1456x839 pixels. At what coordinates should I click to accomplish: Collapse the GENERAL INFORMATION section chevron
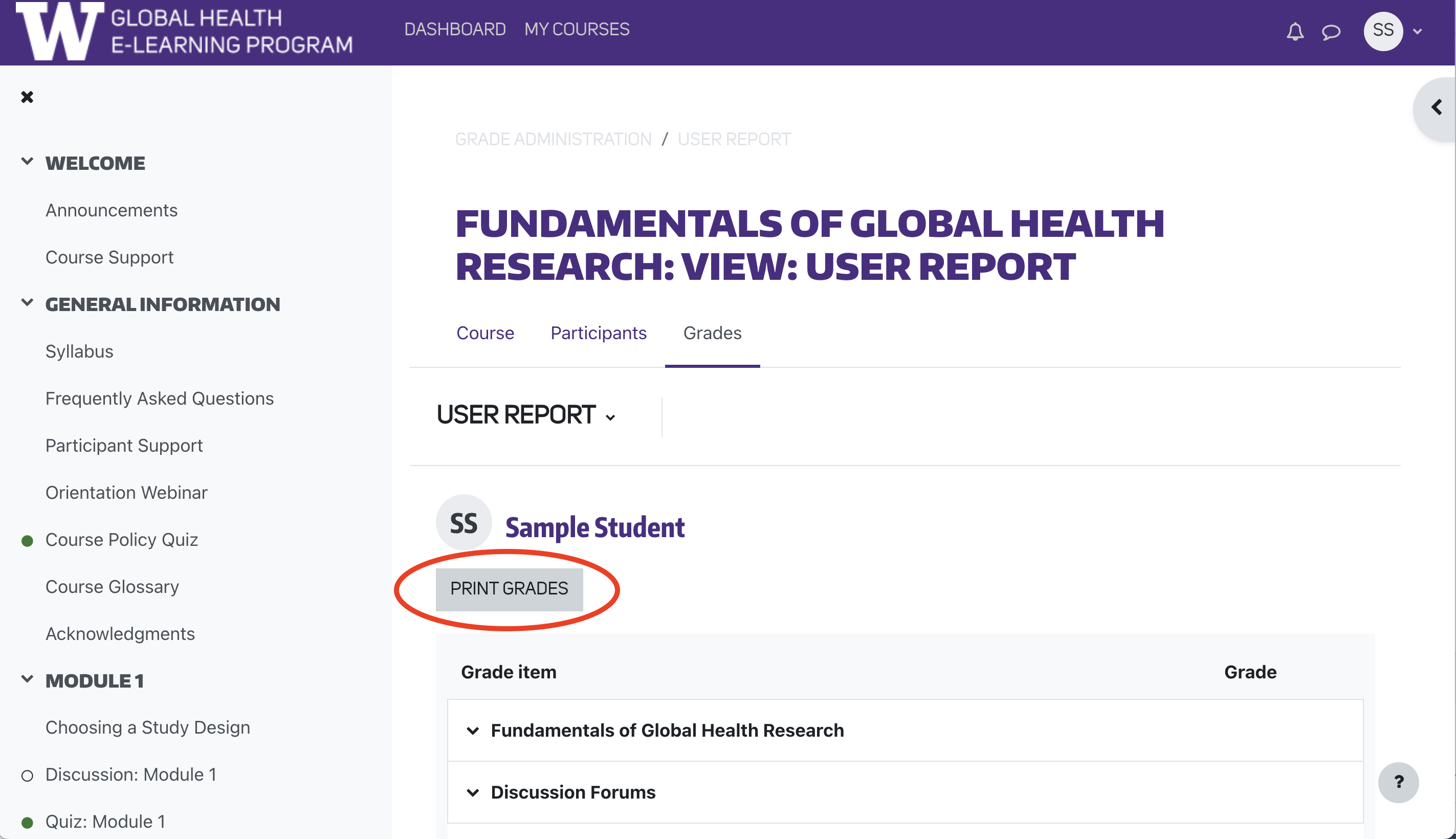[27, 302]
